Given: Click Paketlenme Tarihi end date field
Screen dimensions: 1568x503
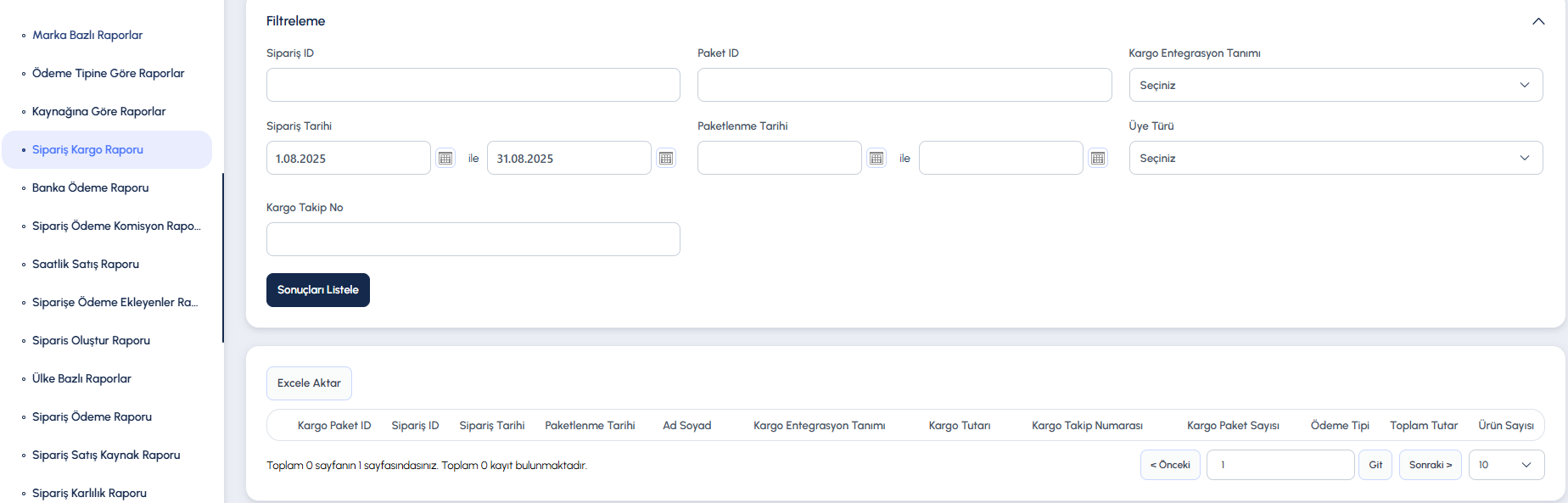Looking at the screenshot, I should pyautogui.click(x=1001, y=158).
